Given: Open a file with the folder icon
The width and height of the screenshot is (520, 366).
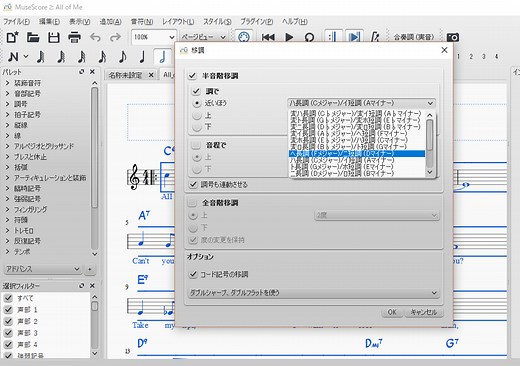Looking at the screenshot, I should [33, 37].
